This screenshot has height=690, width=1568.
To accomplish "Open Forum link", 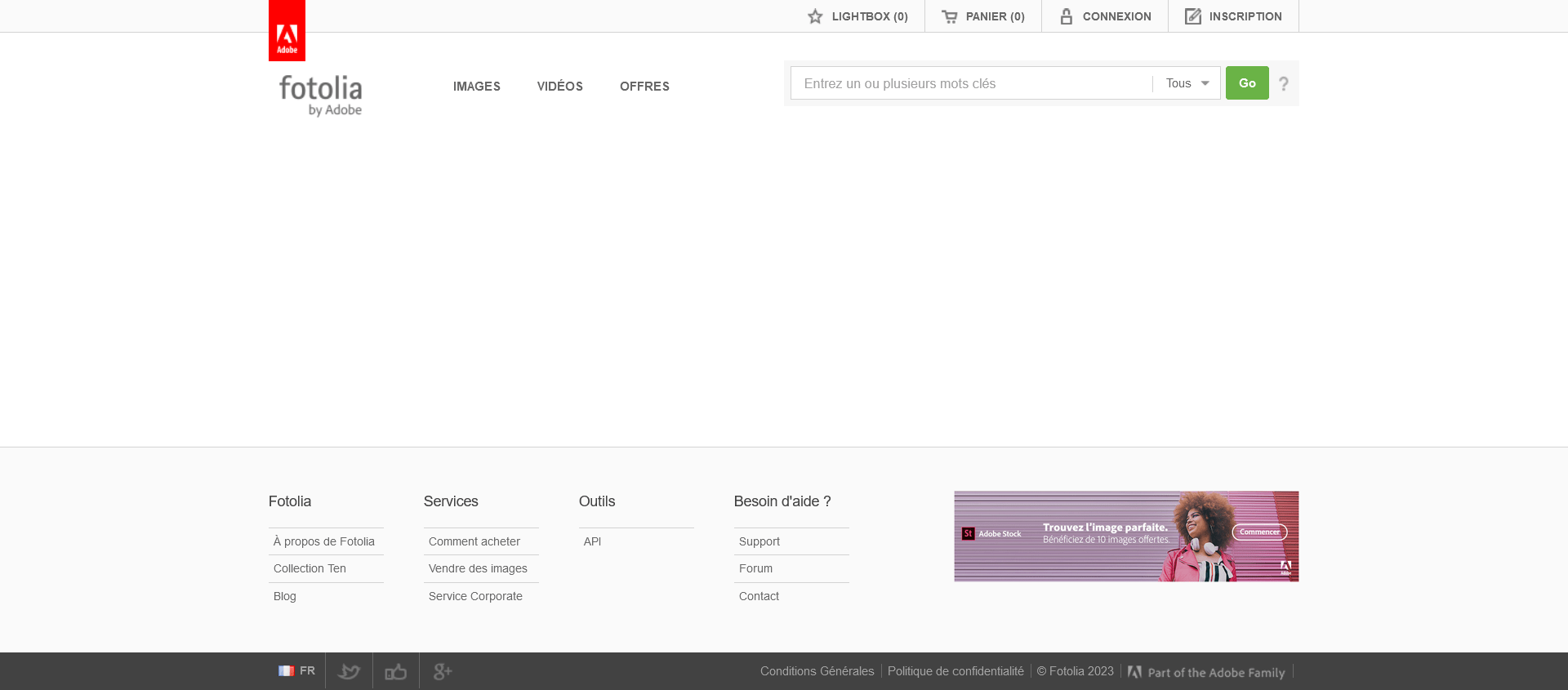I will coord(755,568).
